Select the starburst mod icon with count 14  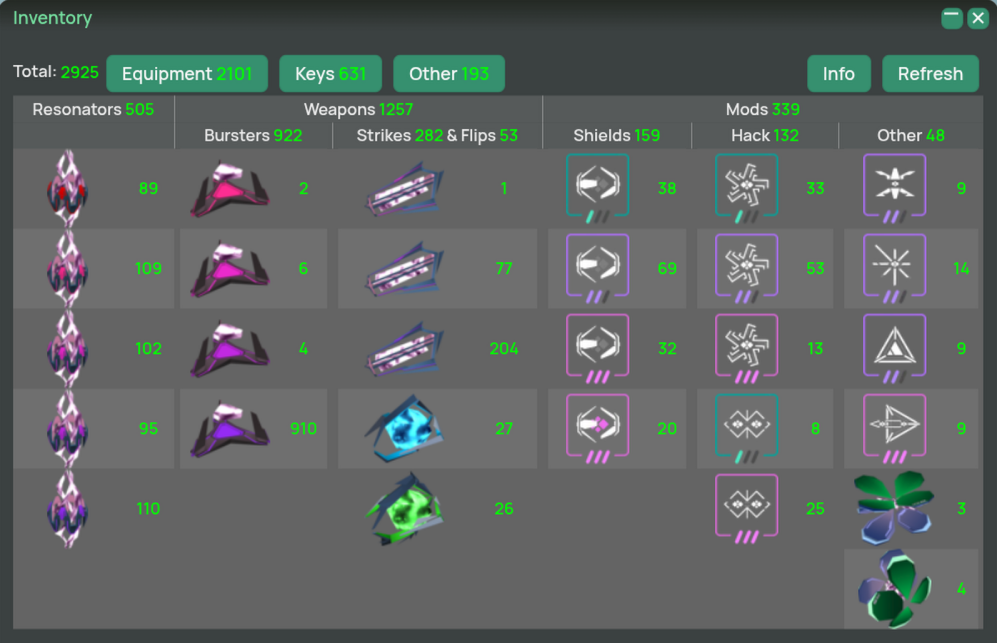(895, 268)
